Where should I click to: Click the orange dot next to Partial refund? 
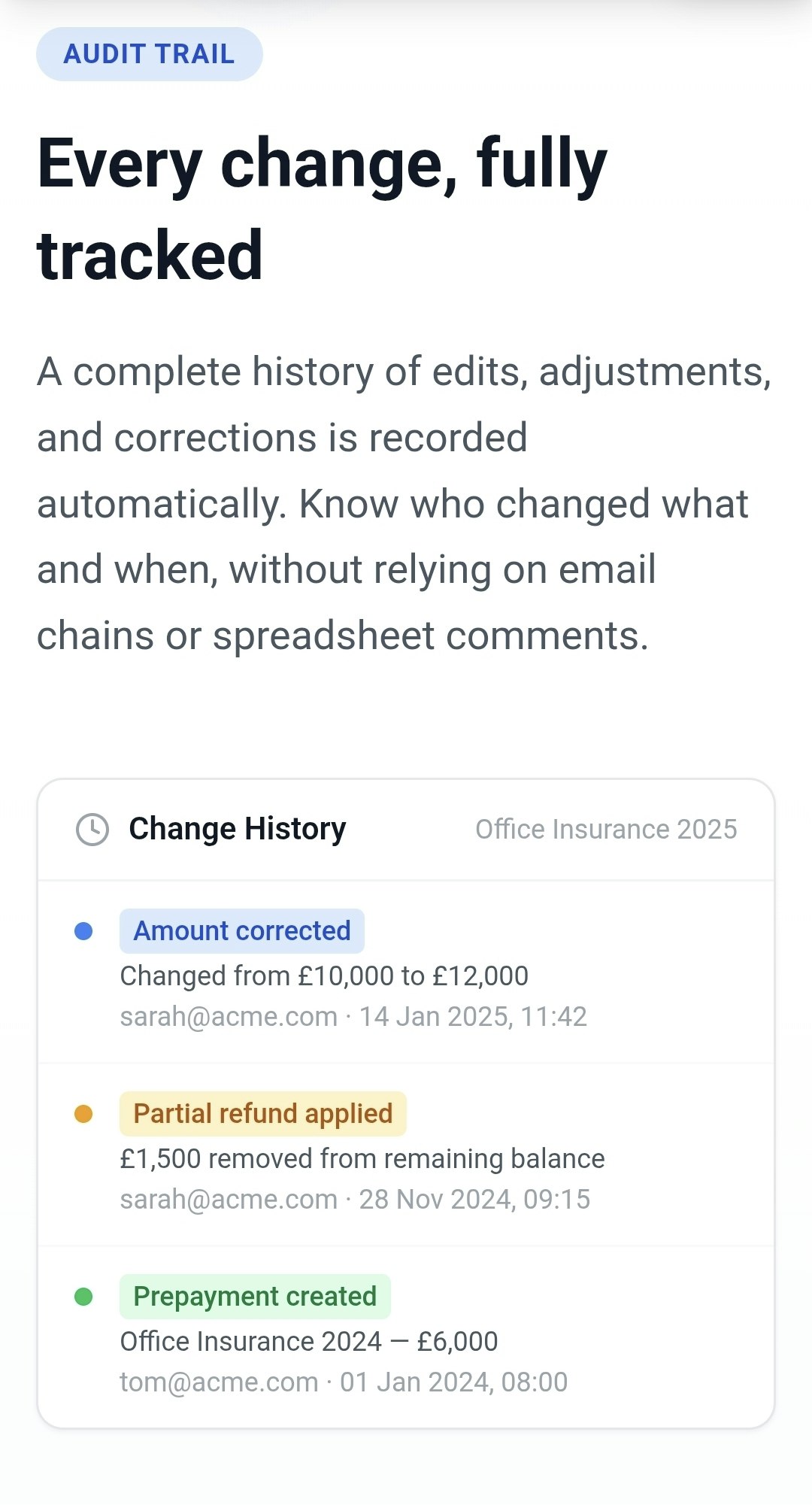coord(83,1114)
